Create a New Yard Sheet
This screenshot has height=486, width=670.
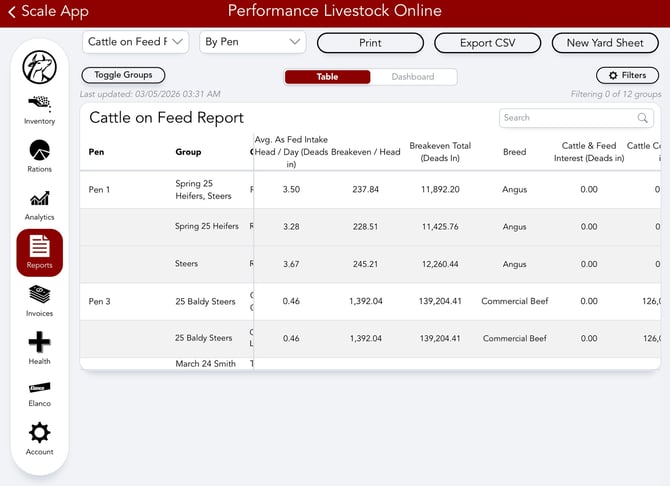point(604,43)
